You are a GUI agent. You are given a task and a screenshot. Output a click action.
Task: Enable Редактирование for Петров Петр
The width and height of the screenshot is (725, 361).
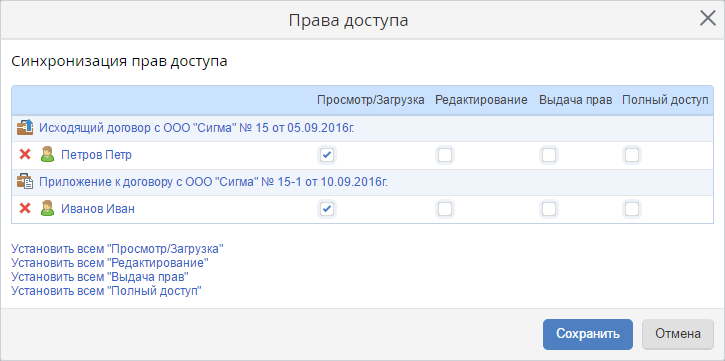coord(445,155)
